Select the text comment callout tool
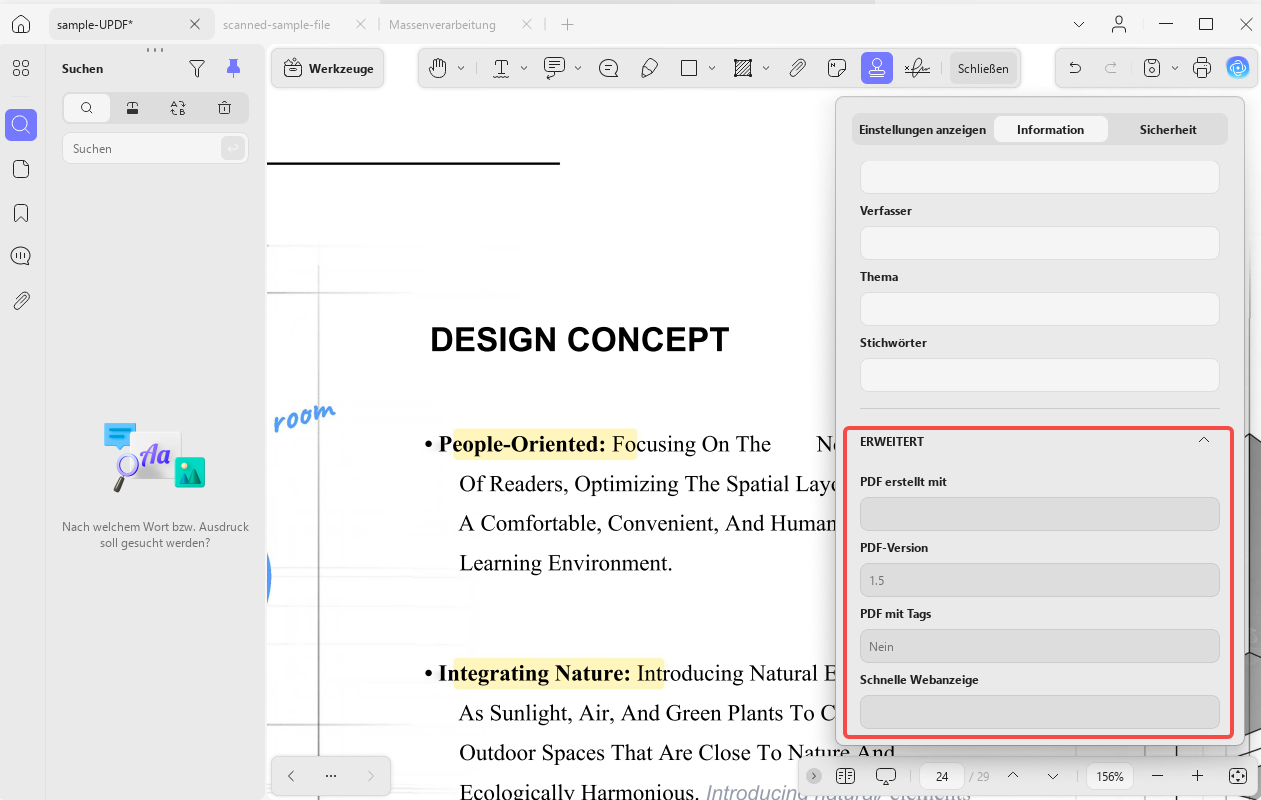Screen dimensions: 1261x800 click(x=554, y=68)
